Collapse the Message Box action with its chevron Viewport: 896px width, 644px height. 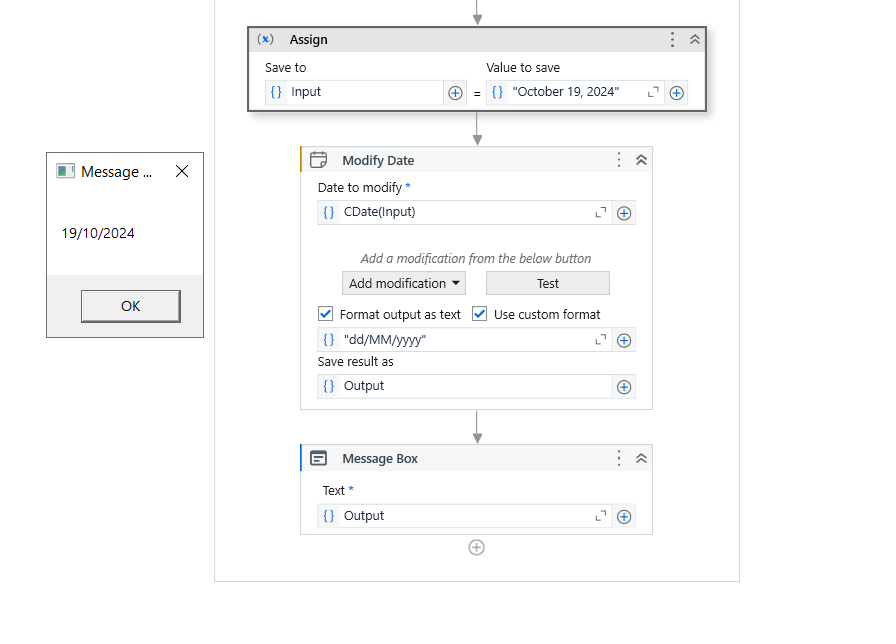click(x=641, y=458)
